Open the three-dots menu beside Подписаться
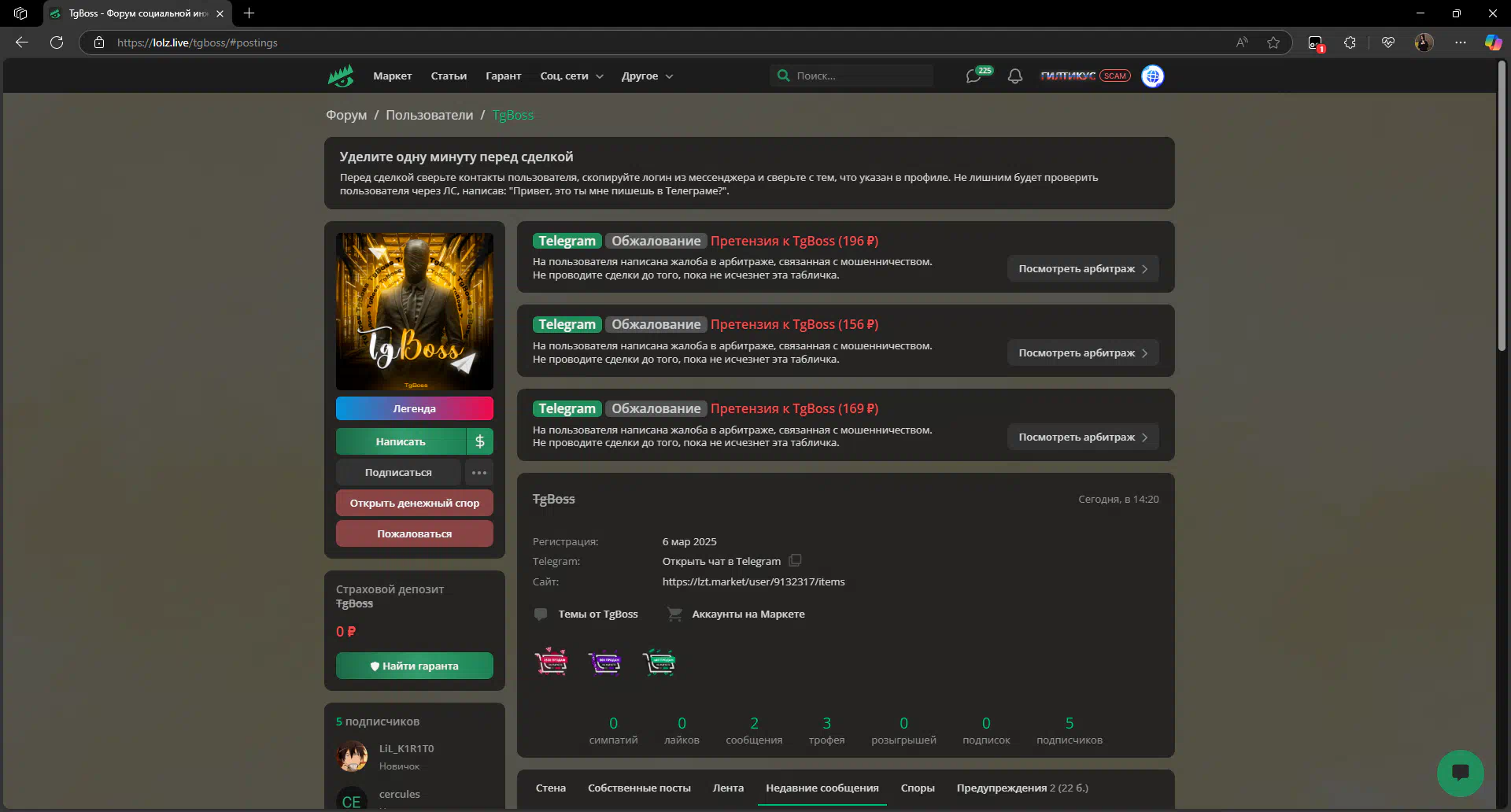 (479, 472)
